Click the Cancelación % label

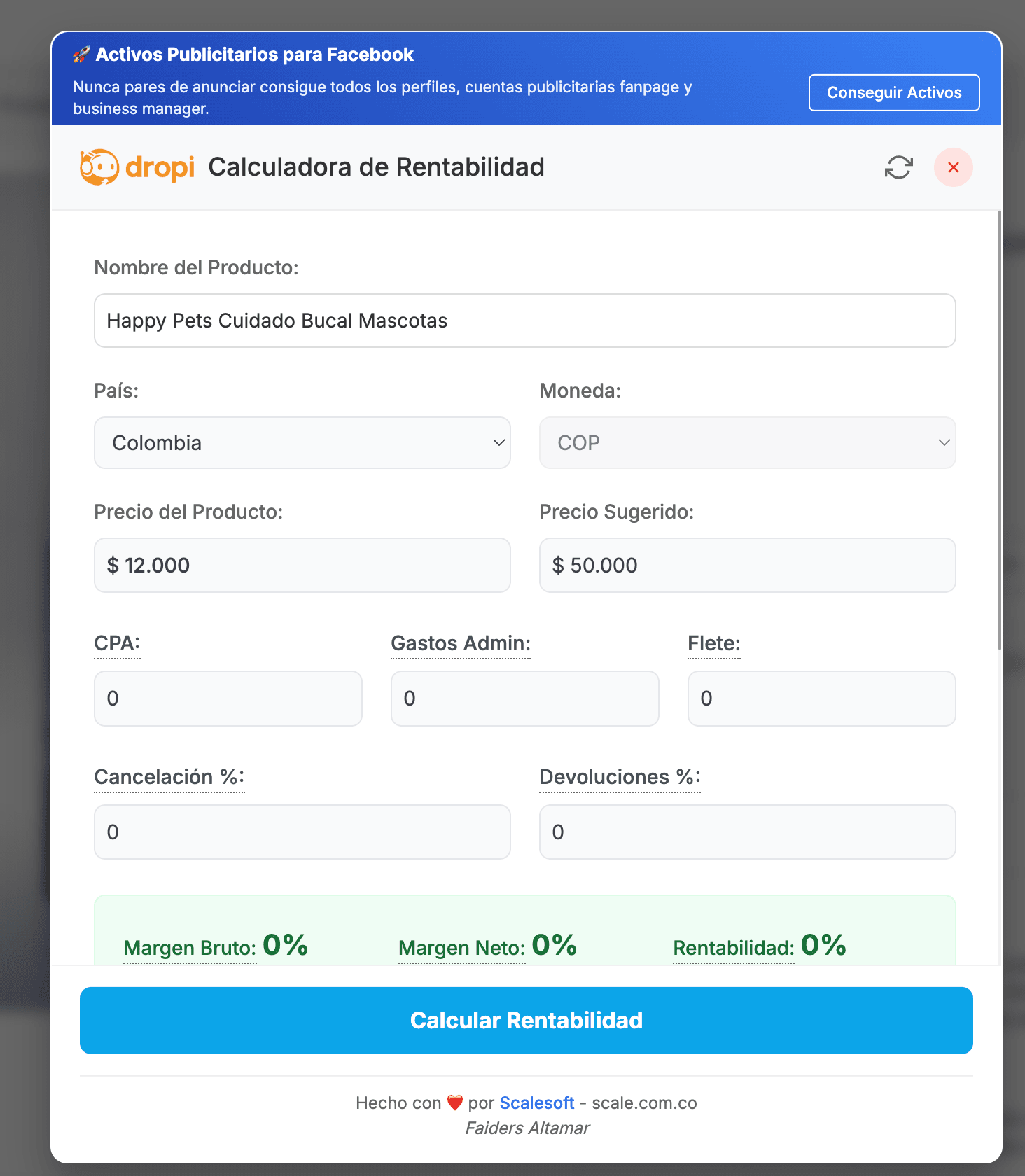coord(169,777)
